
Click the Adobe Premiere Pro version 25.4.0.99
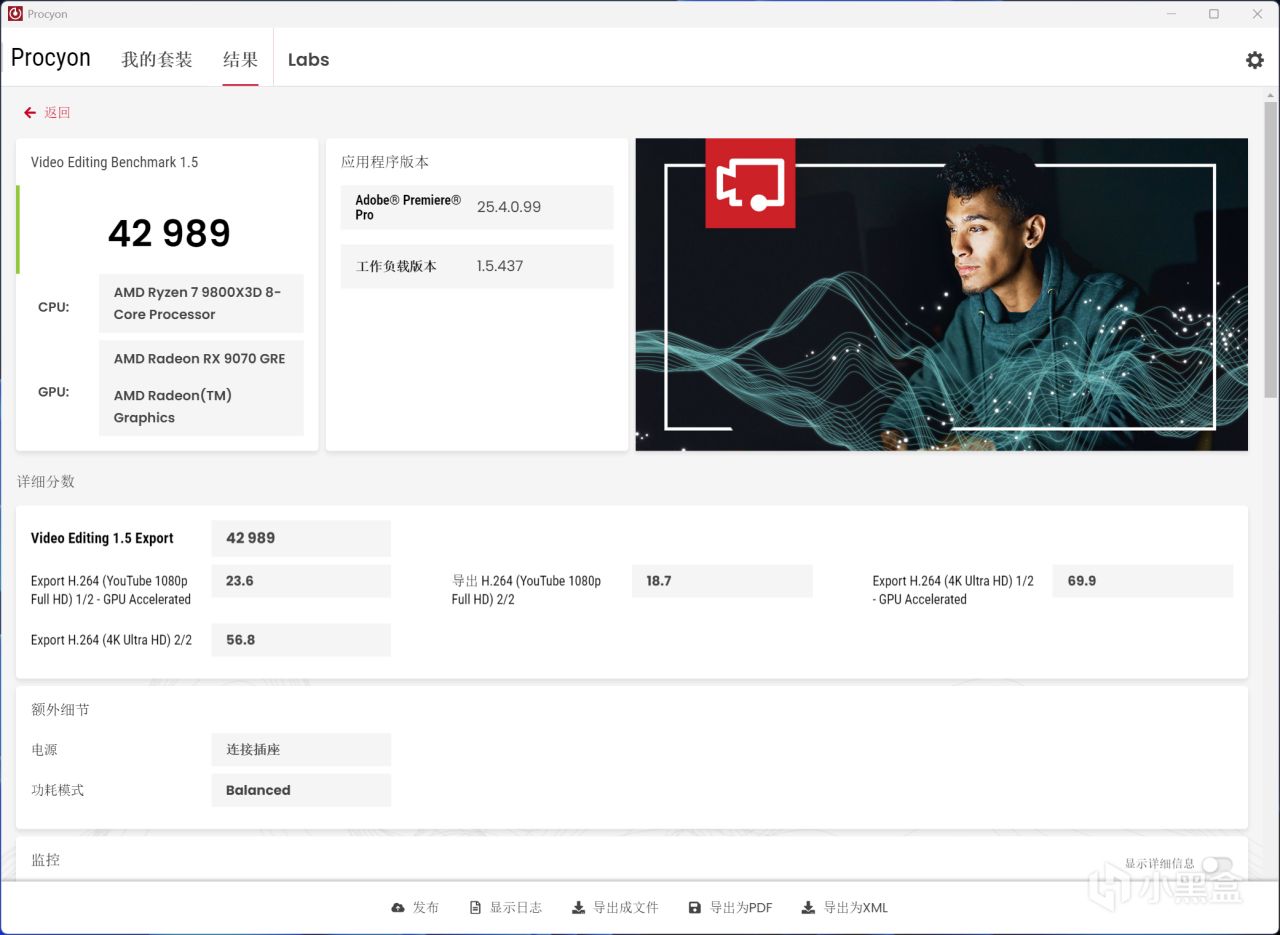point(508,207)
